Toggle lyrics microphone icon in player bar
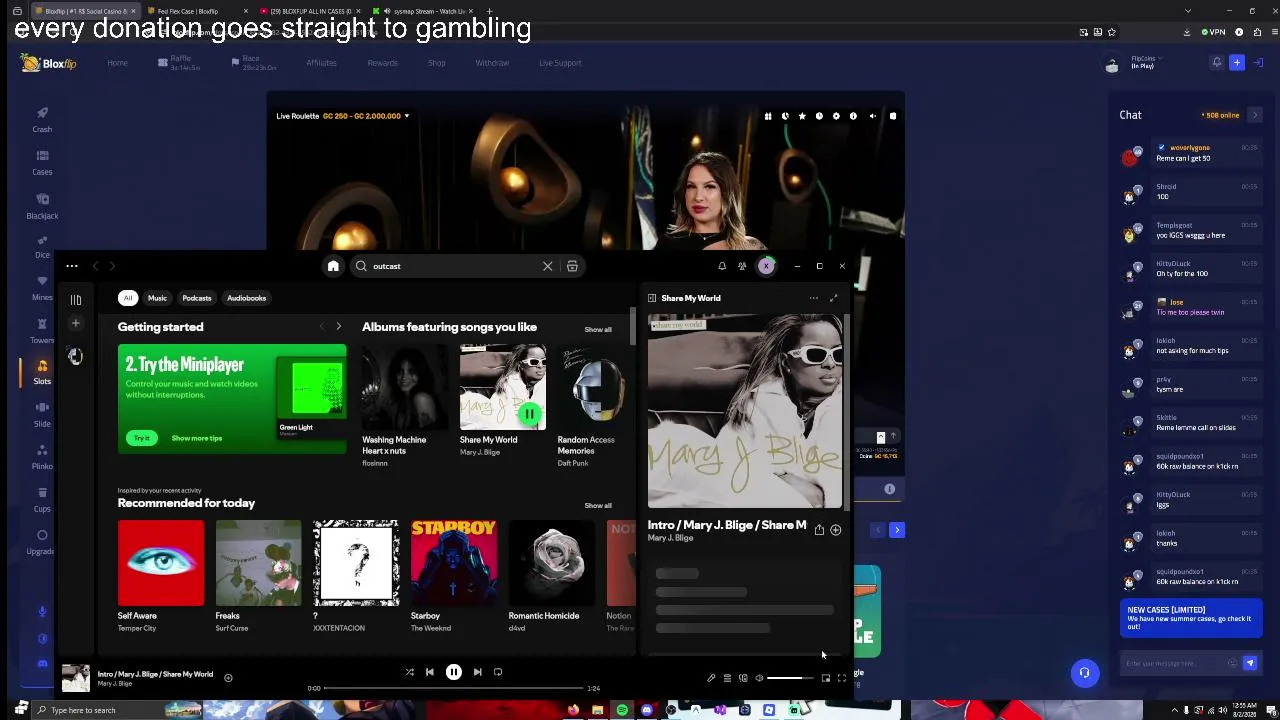 tap(711, 678)
